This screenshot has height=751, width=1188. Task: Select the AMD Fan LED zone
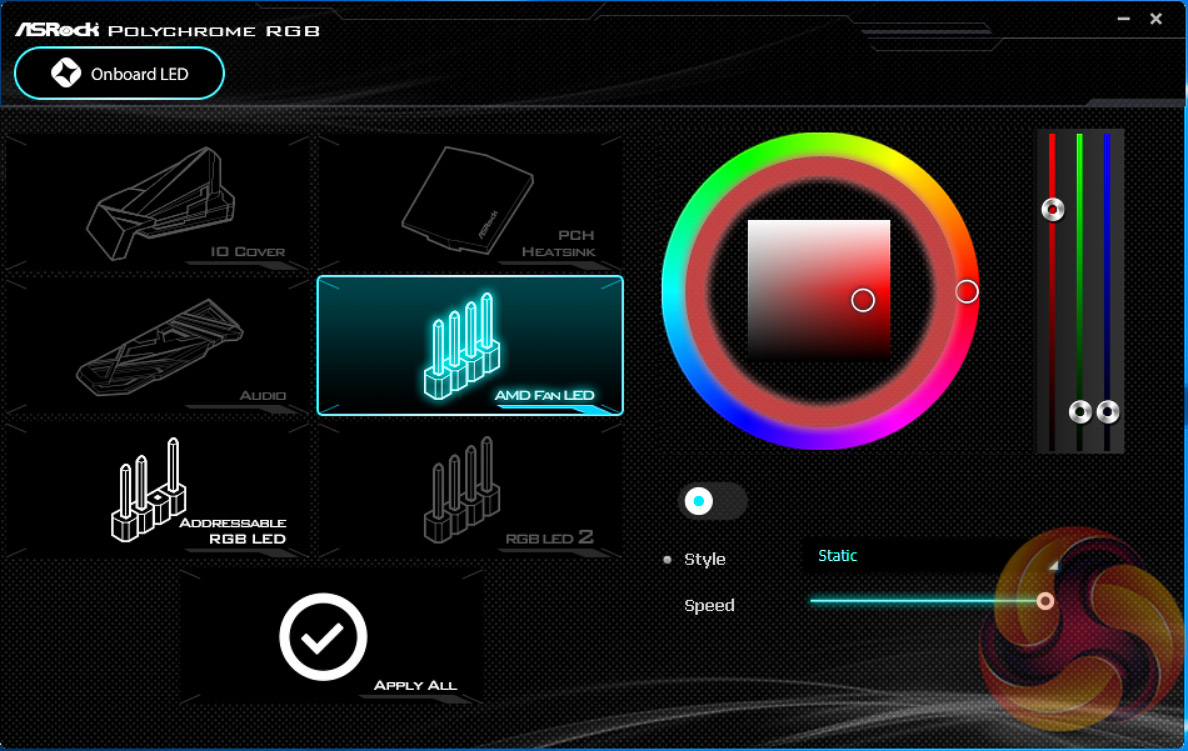470,346
